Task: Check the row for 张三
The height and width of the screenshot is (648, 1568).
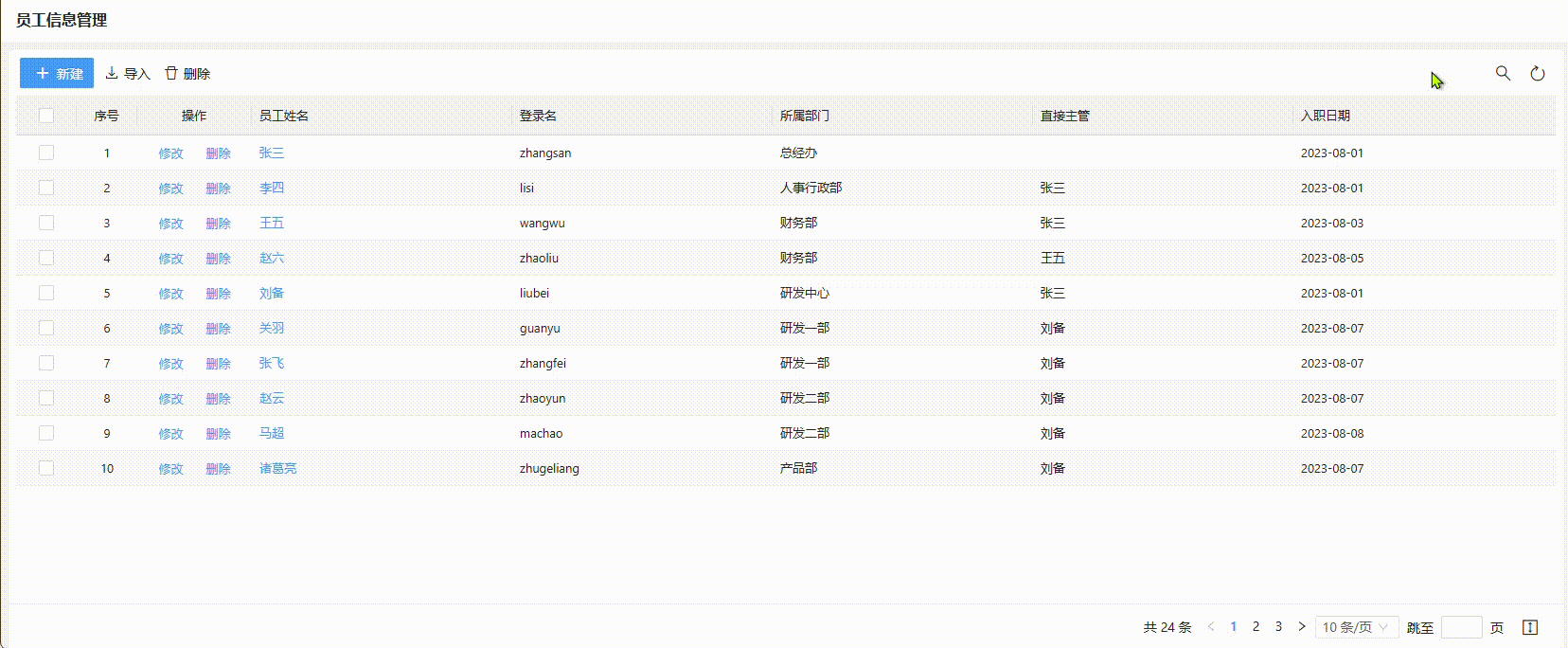Action: (x=46, y=153)
